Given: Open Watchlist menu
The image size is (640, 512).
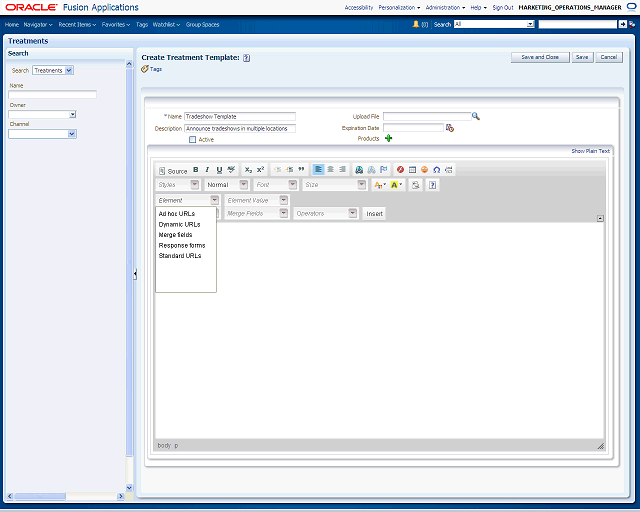Looking at the screenshot, I should pos(166,24).
